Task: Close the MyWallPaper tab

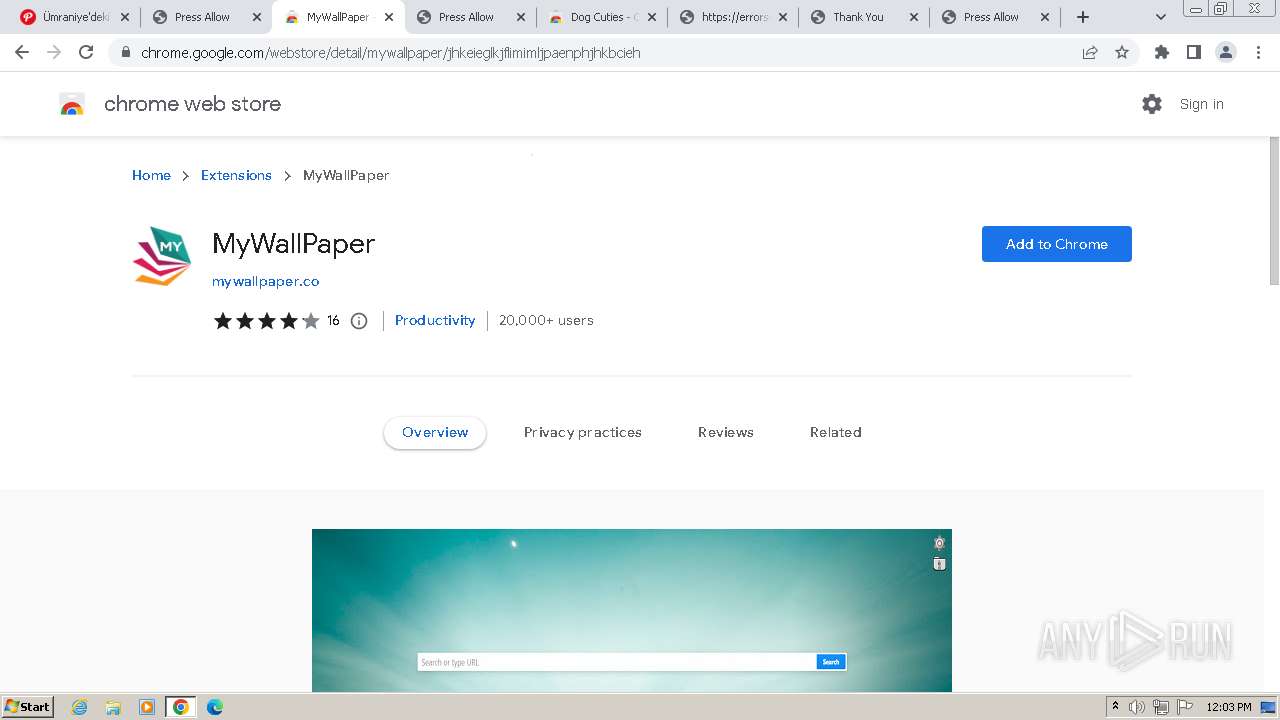Action: pos(389,17)
